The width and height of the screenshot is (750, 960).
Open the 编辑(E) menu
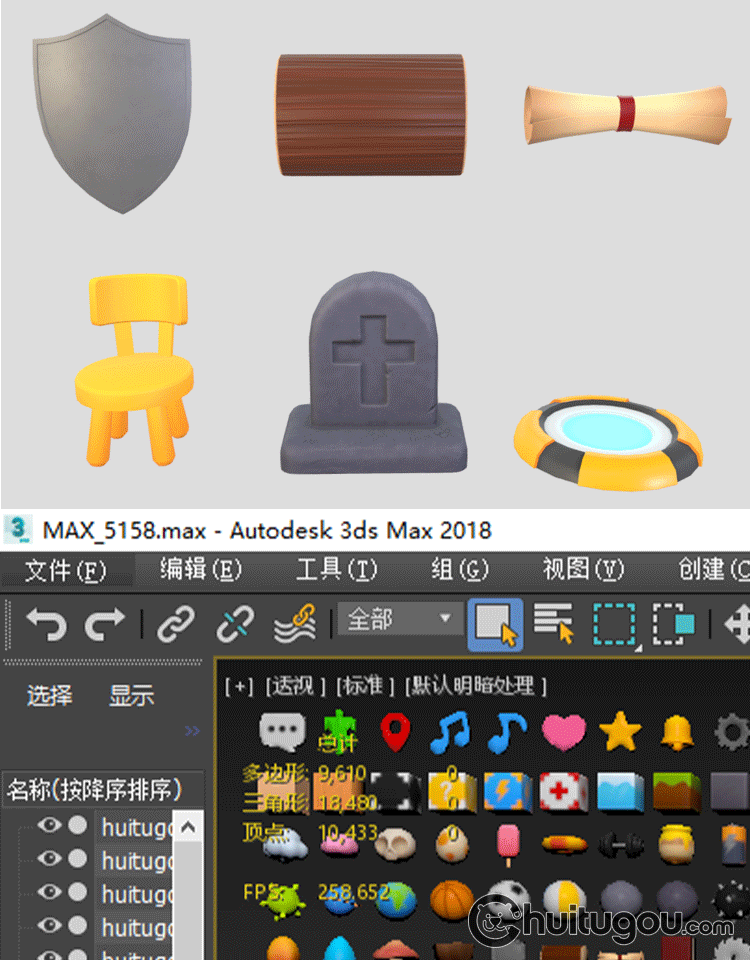click(x=201, y=569)
